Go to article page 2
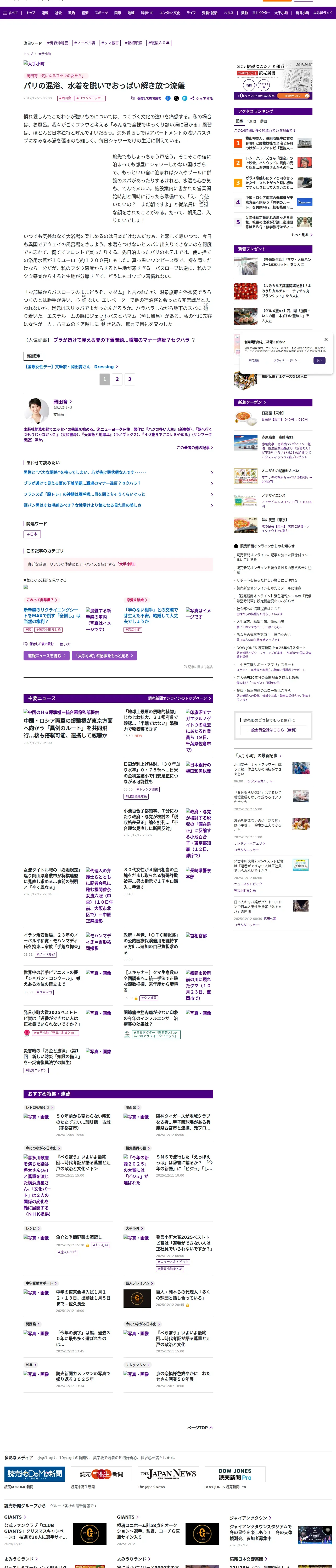The width and height of the screenshot is (336, 1568). 117,379
